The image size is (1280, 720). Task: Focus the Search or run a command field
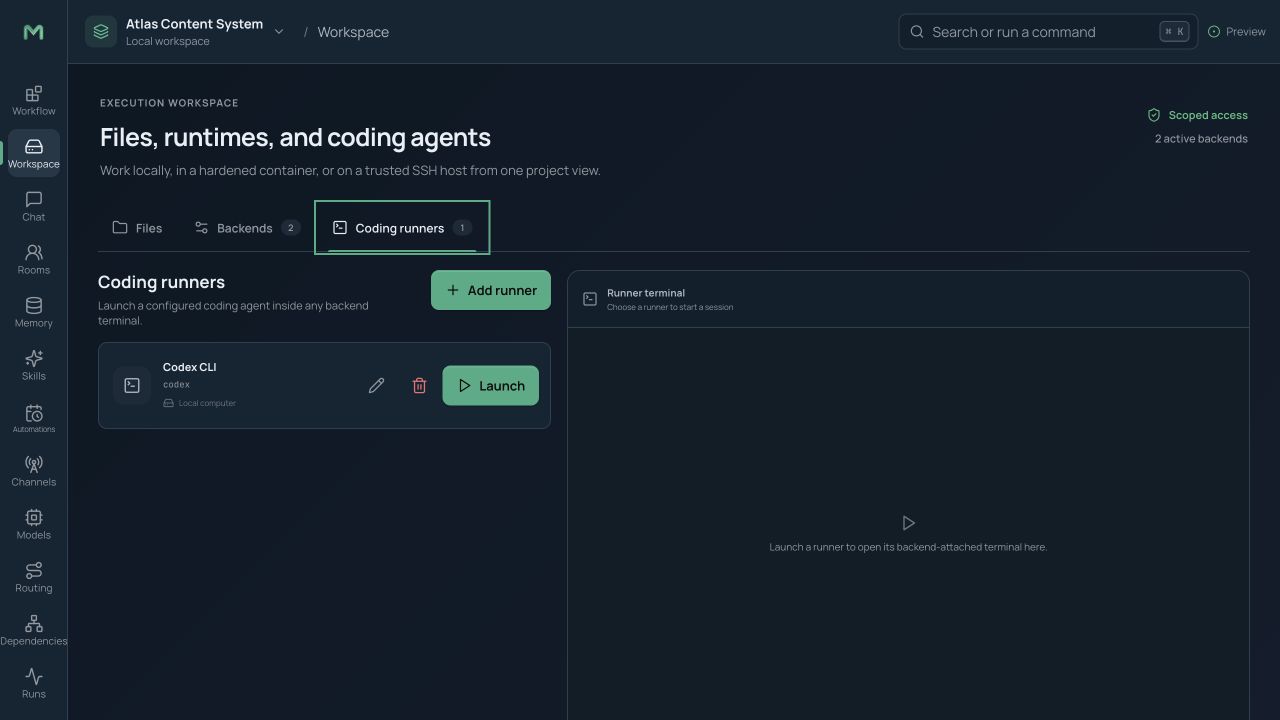point(1048,32)
